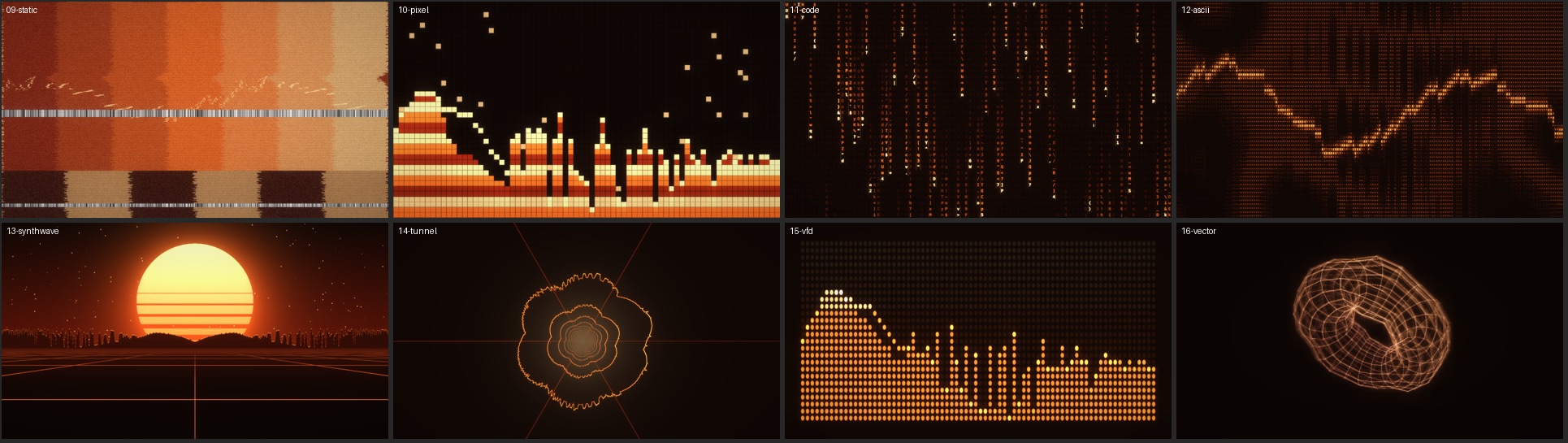This screenshot has height=443, width=1568.
Task: Click the "09-static" label text
Action: (22, 10)
